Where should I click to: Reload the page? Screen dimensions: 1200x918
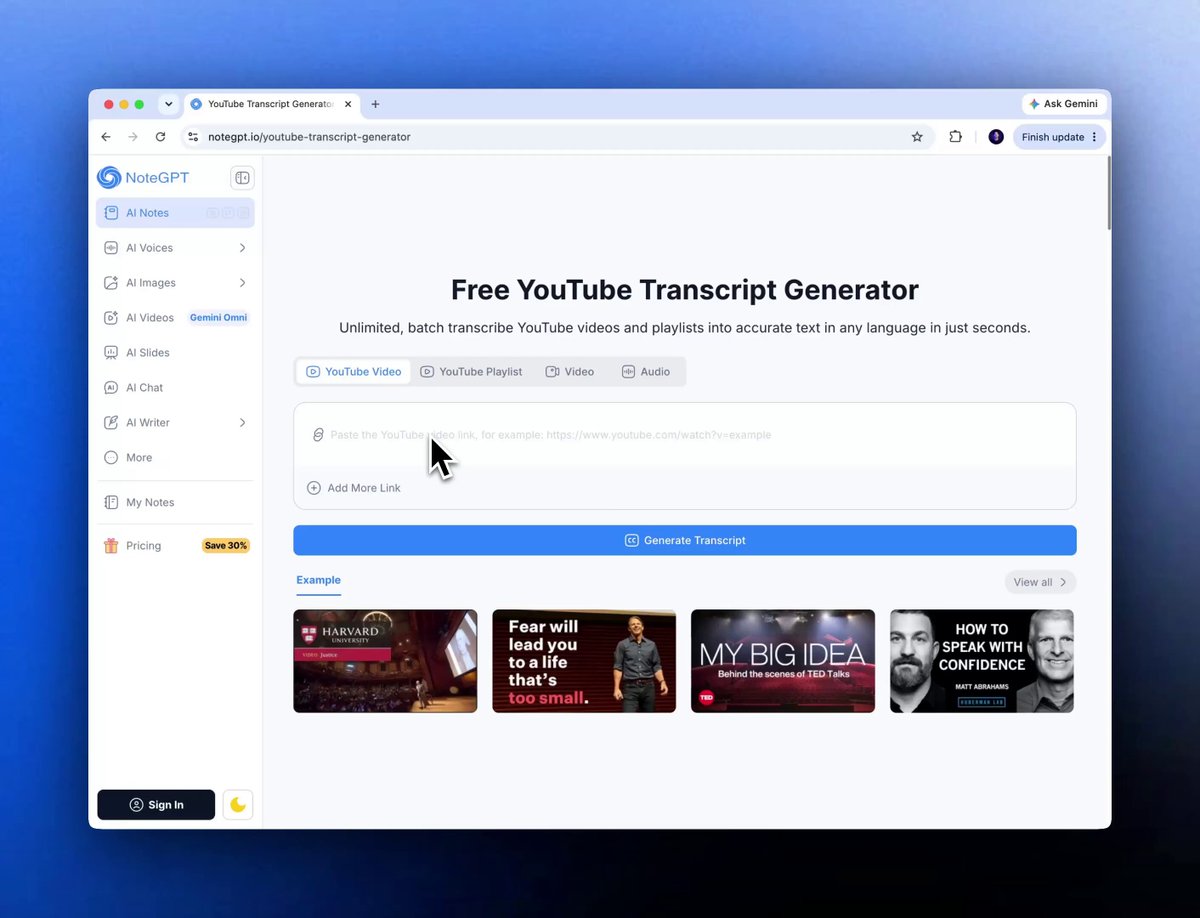tap(160, 137)
